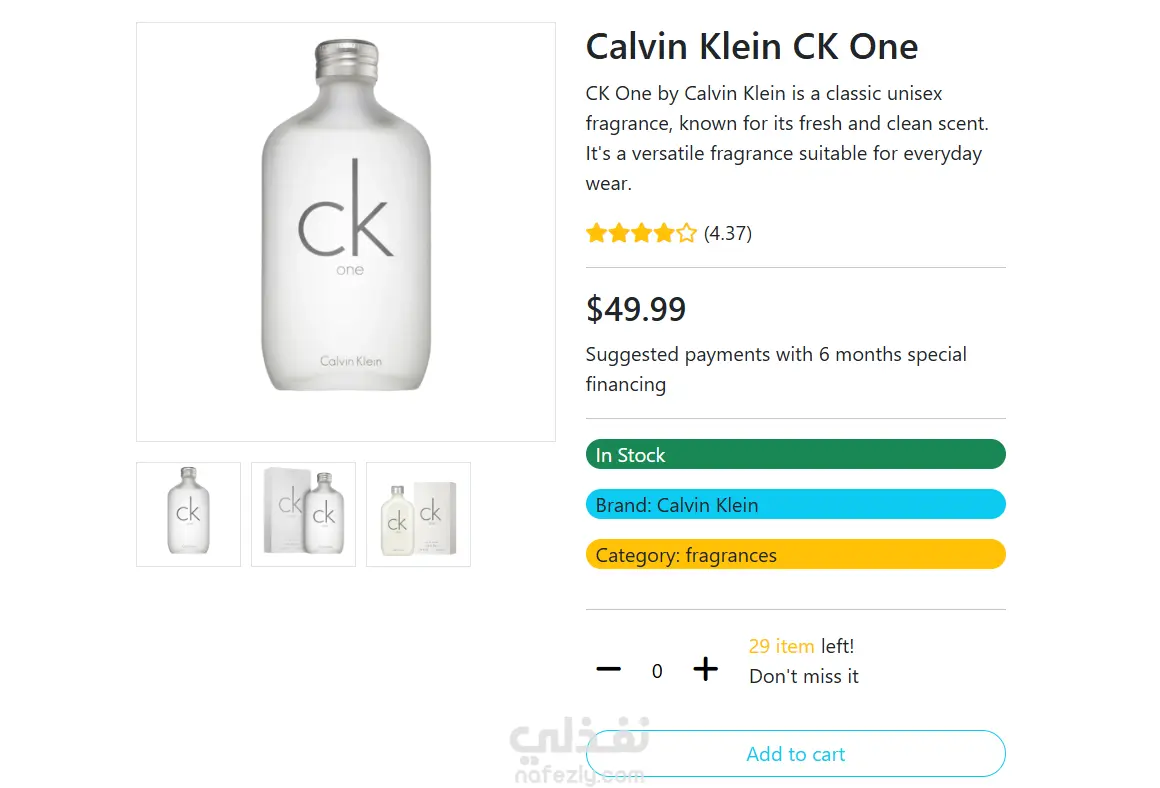View the third thumbnail with yellowish bottle

coord(418,514)
